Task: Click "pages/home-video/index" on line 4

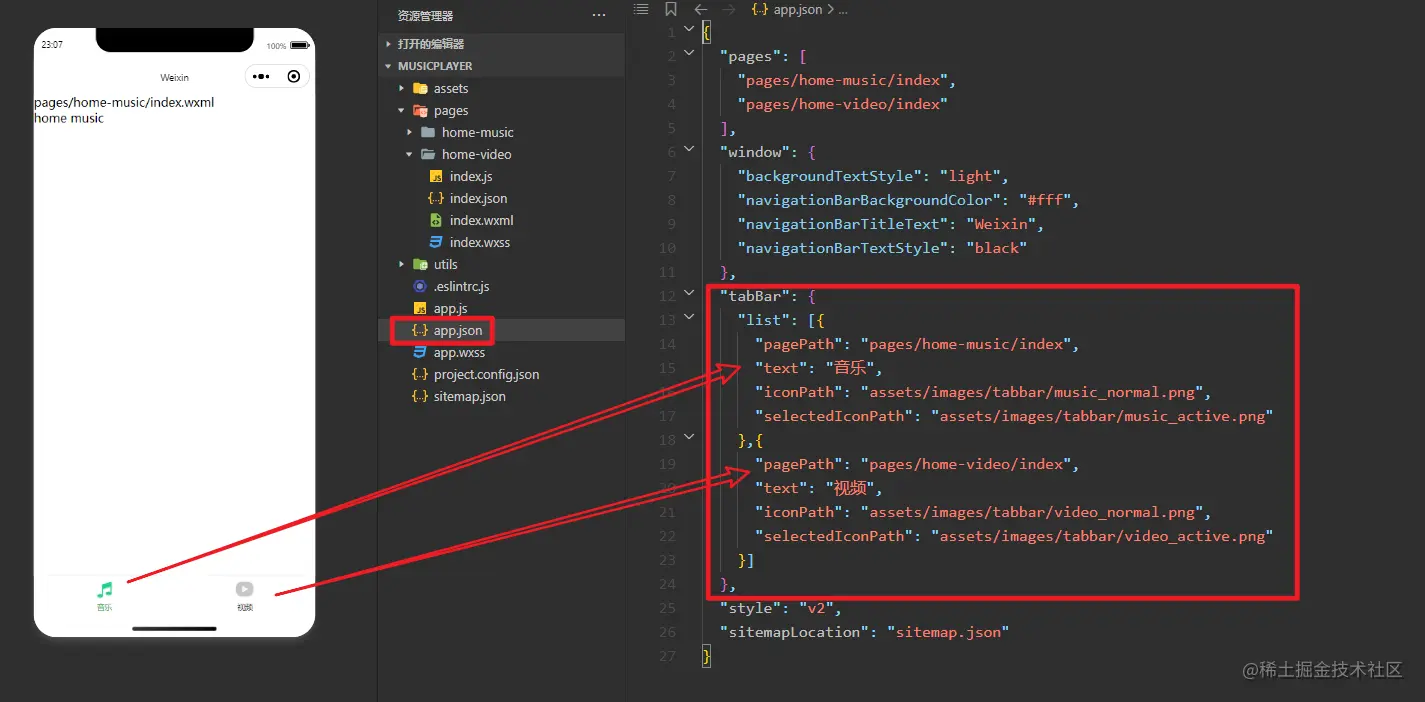Action: [842, 104]
